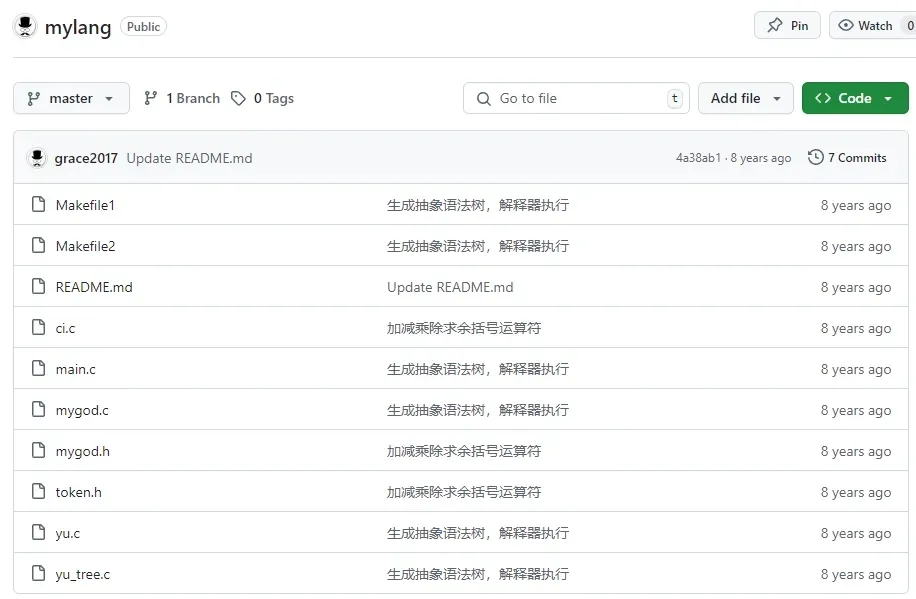The height and width of the screenshot is (599, 916).
Task: Open Update README.md message in README.md row
Action: tap(450, 287)
